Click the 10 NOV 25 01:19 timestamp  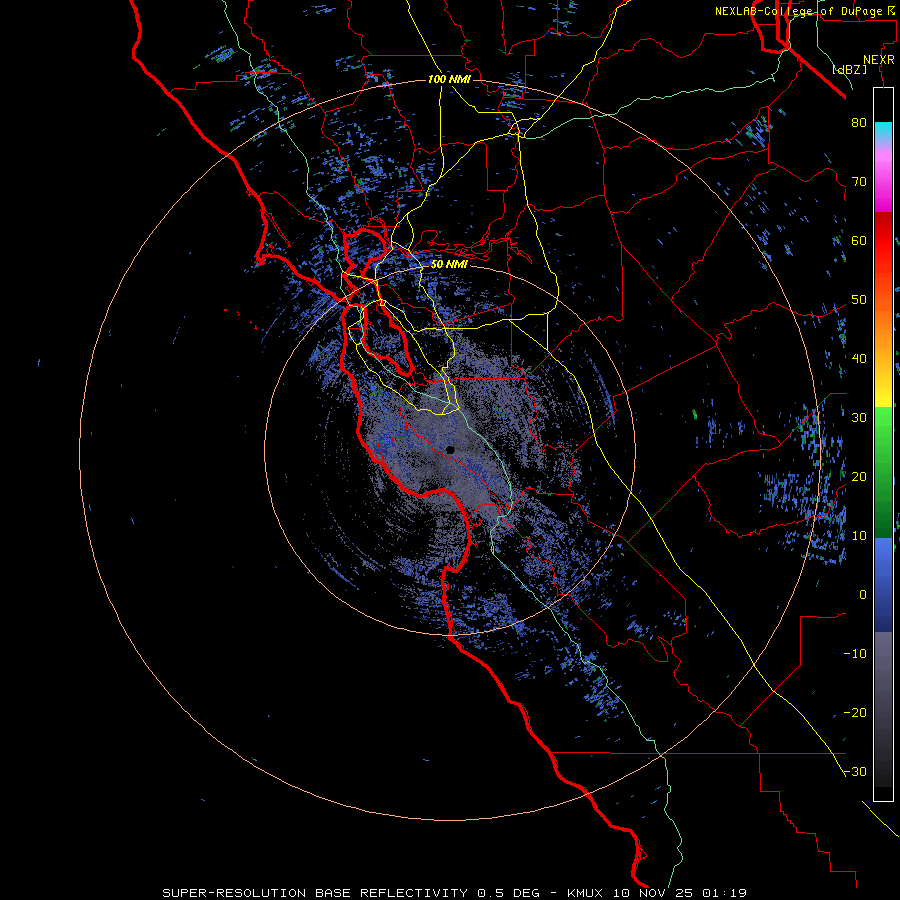pyautogui.click(x=680, y=893)
